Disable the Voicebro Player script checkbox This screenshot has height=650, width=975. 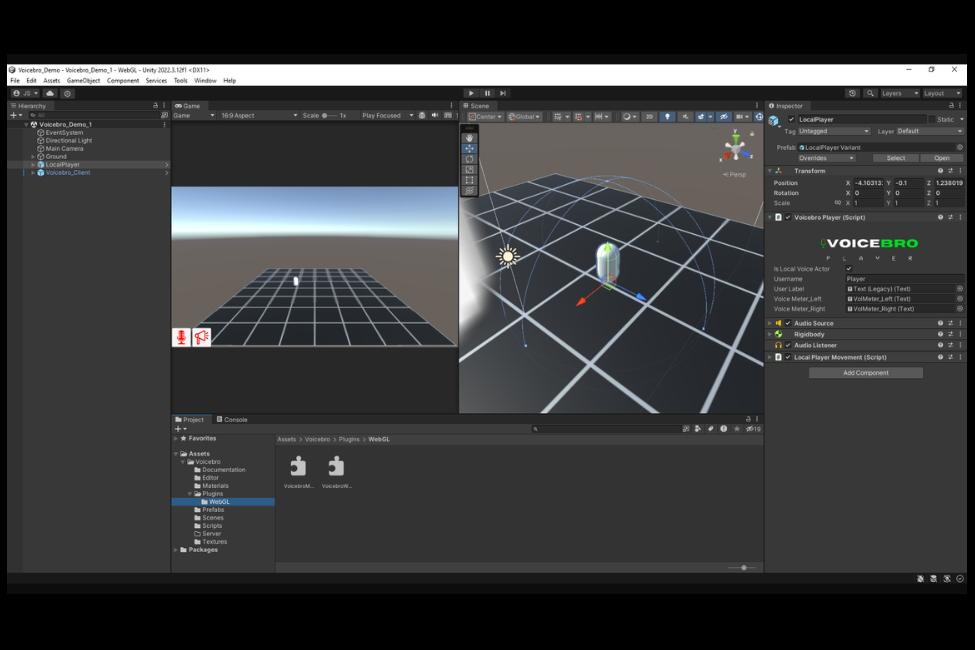(788, 218)
